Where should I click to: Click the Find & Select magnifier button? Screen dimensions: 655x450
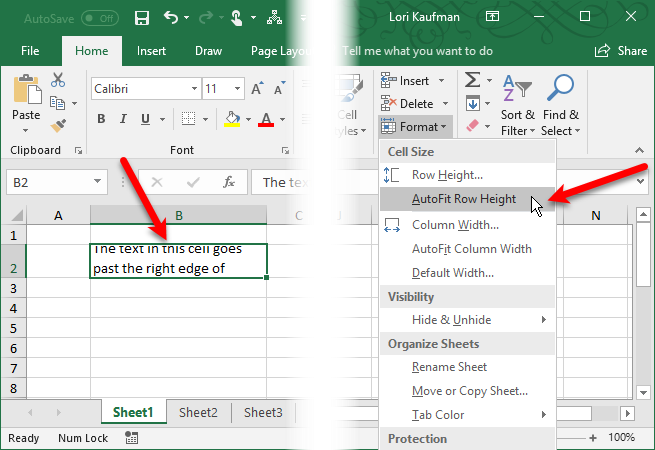tap(561, 106)
